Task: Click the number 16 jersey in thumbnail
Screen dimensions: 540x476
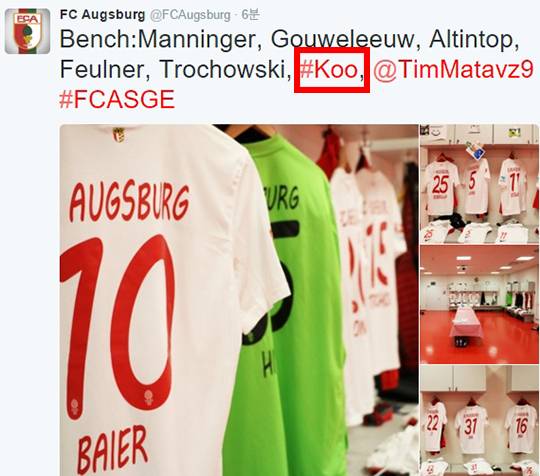Action: point(521,427)
